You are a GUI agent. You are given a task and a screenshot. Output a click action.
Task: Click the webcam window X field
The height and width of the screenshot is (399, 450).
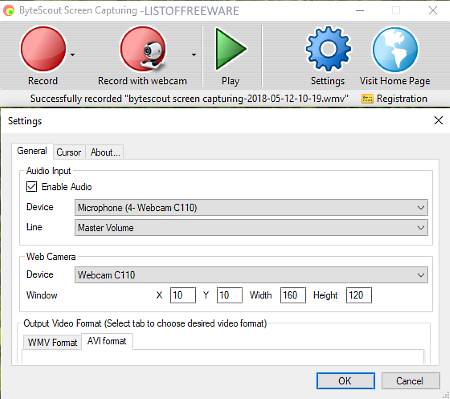(183, 295)
